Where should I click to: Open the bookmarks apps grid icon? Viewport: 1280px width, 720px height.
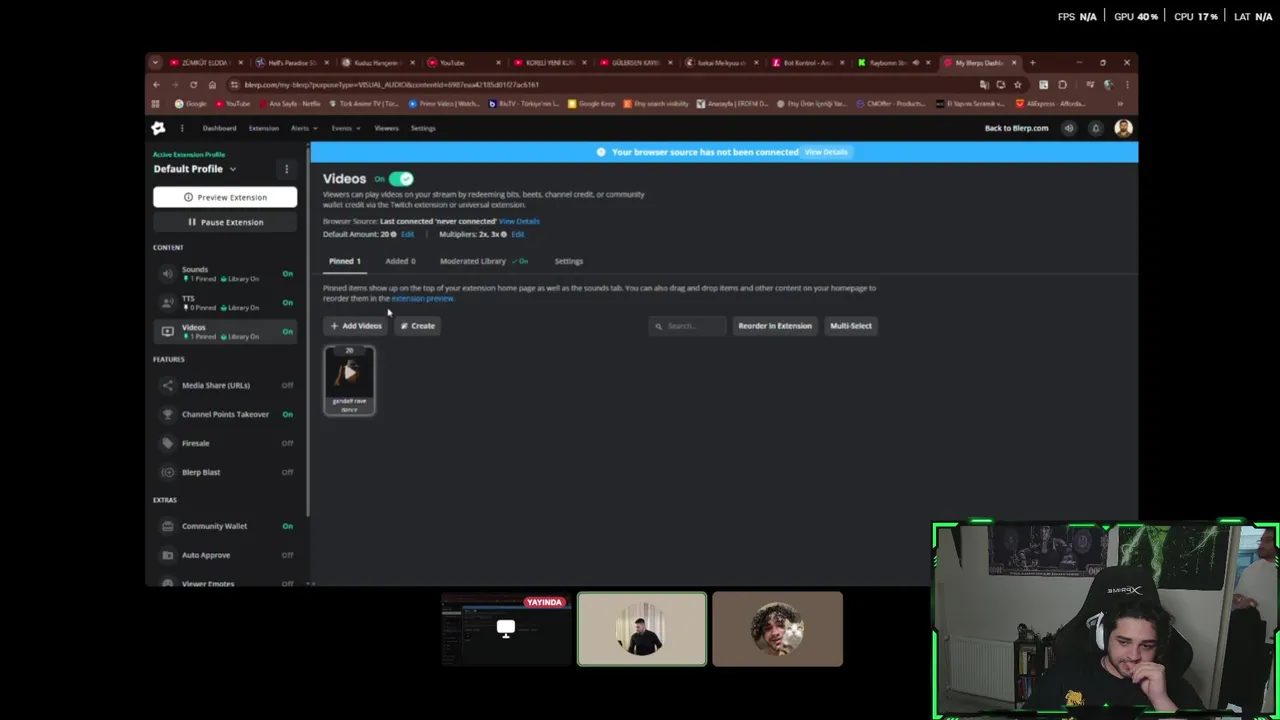pyautogui.click(x=155, y=104)
